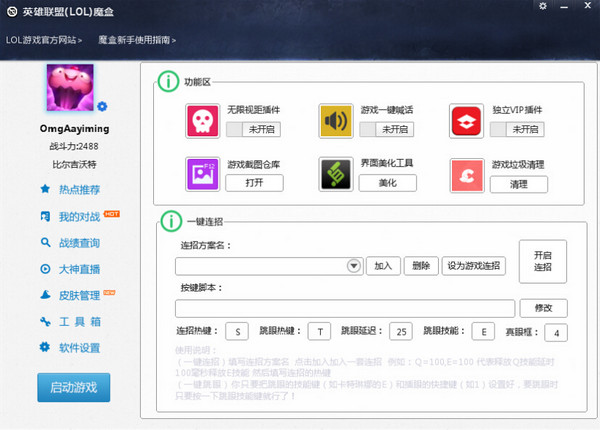Click the play icon beside 大神直播
The width and height of the screenshot is (600, 430).
[45, 269]
